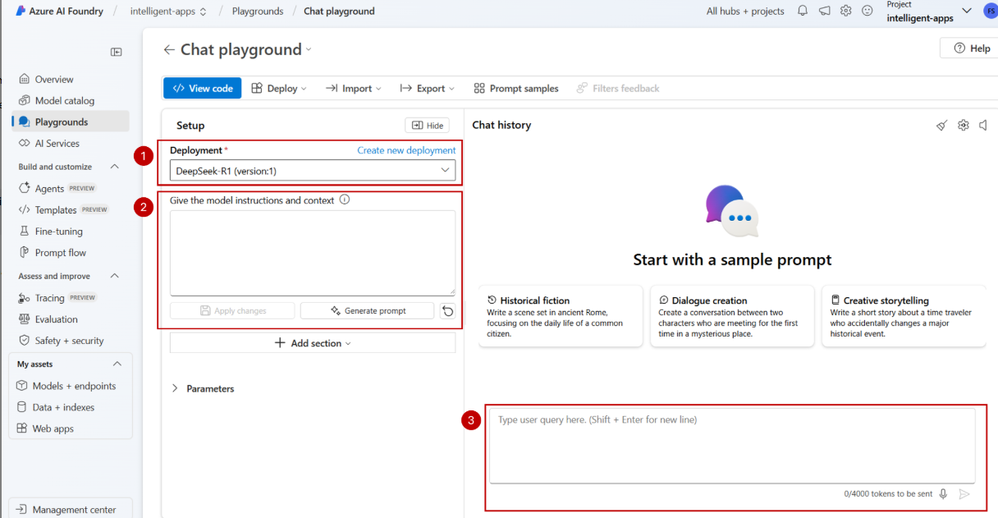Click View code button

pos(202,88)
